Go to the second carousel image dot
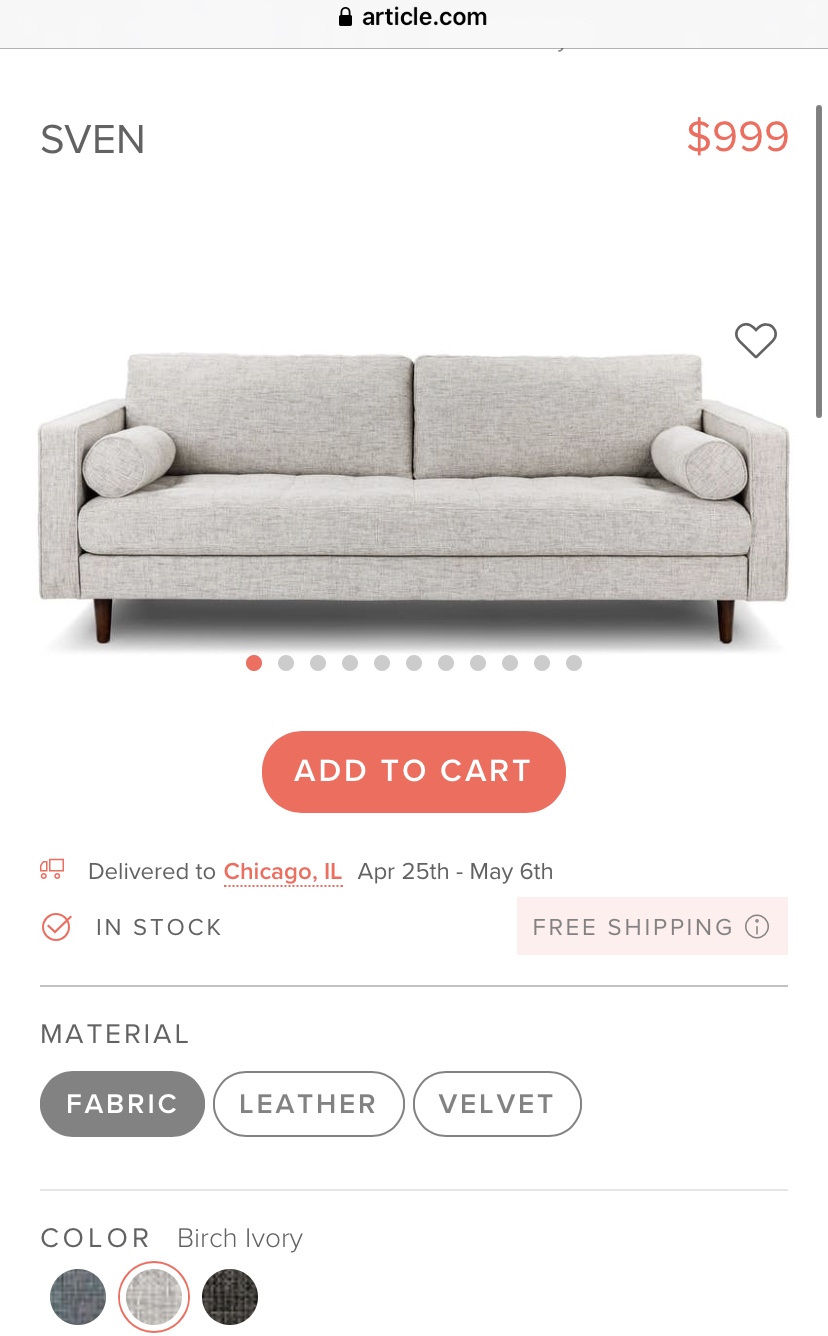Viewport: 828px width, 1336px height. point(286,663)
